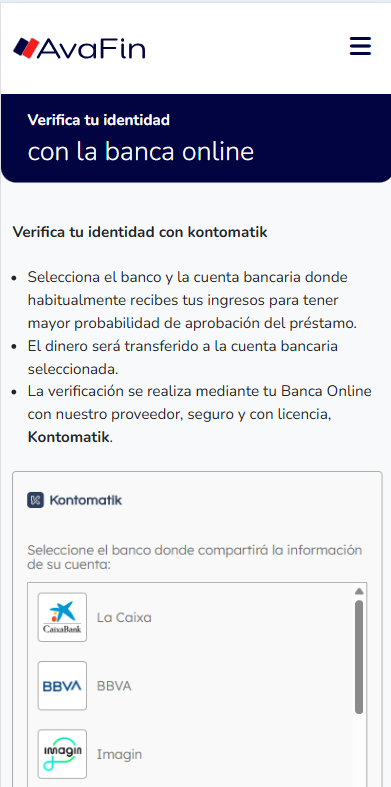The width and height of the screenshot is (391, 787).
Task: Click the Kontomatik wordmark in the widget
Action: click(x=86, y=500)
